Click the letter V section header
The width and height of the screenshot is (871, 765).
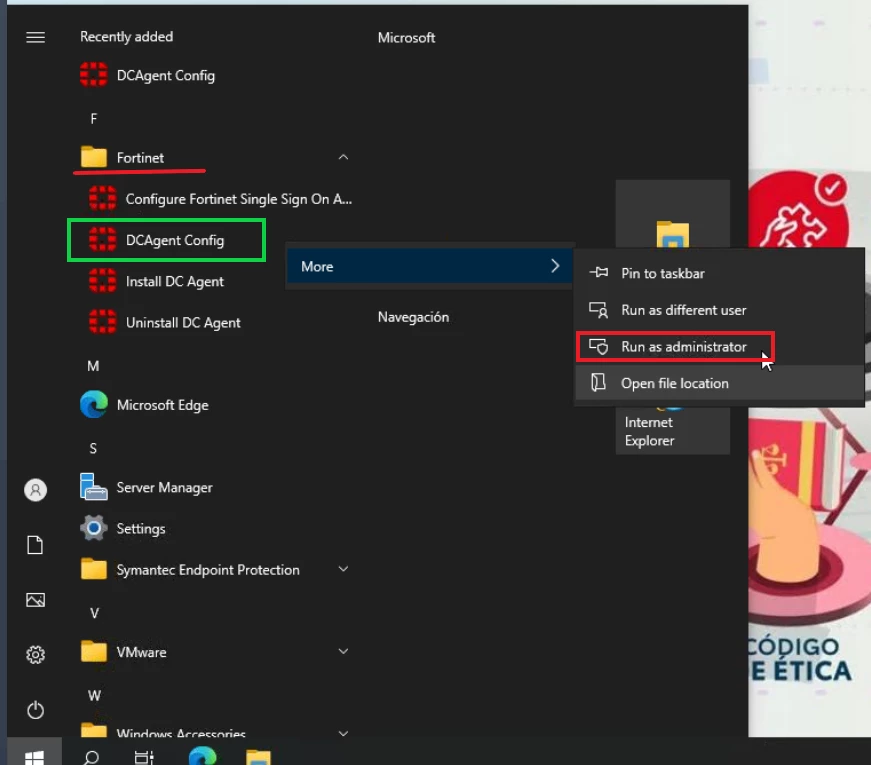[x=94, y=613]
